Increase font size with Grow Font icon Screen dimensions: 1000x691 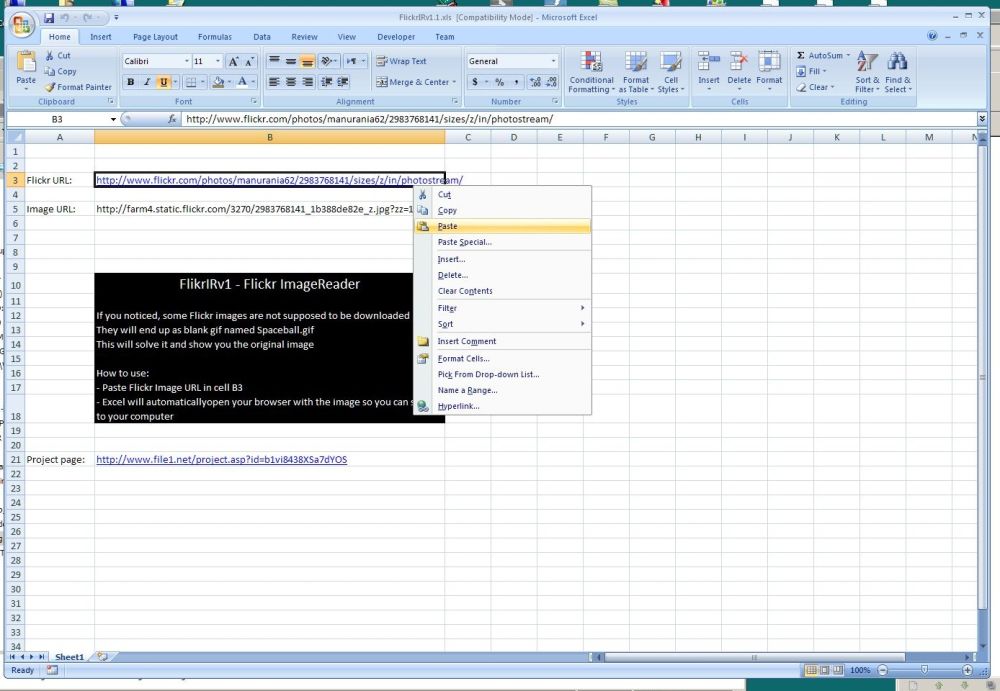tap(233, 61)
